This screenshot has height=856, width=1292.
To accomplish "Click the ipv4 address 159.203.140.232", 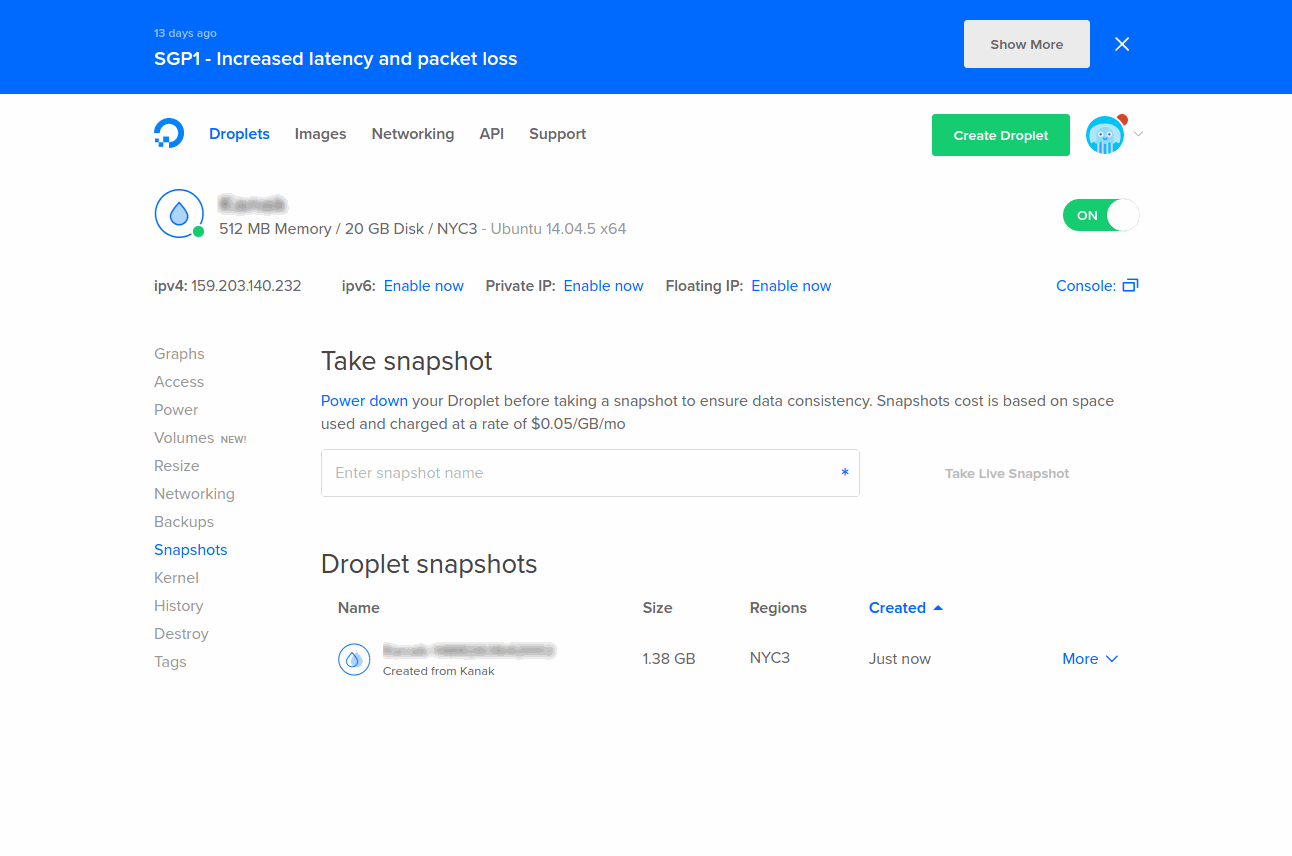I will [246, 286].
